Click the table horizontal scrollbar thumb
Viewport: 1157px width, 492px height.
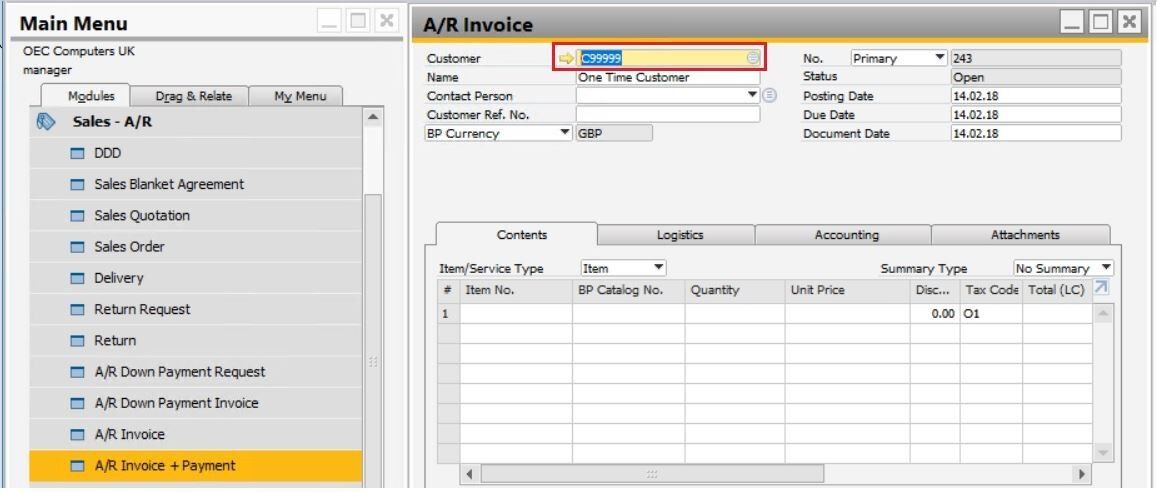coord(652,474)
